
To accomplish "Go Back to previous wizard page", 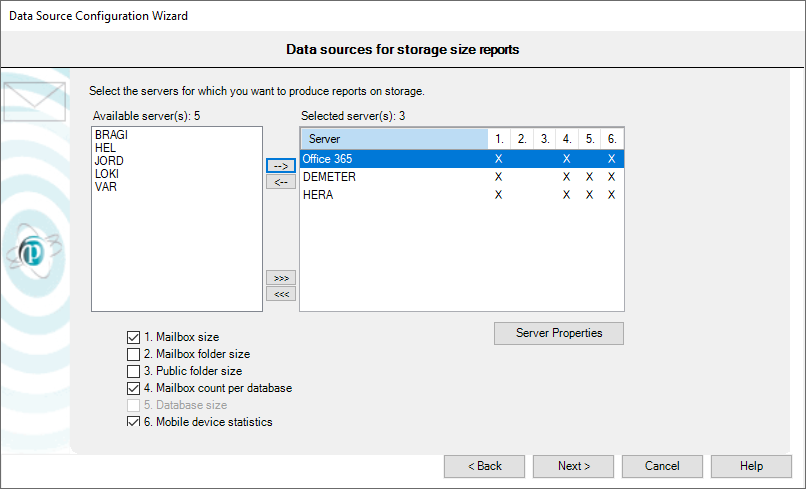I will pos(484,466).
